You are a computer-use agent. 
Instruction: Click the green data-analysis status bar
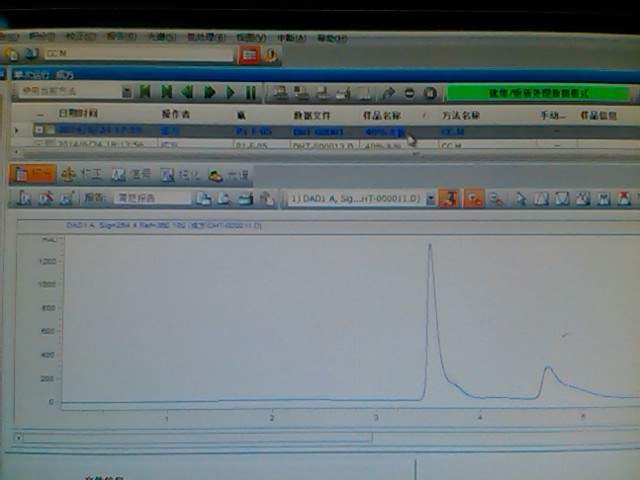click(538, 93)
